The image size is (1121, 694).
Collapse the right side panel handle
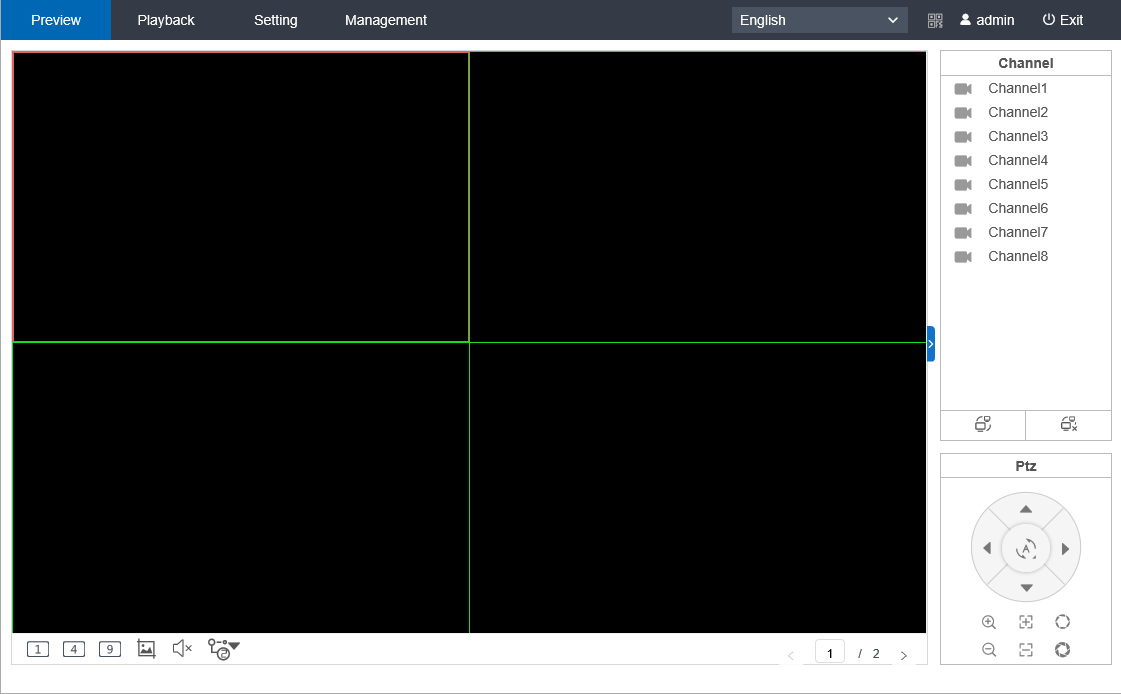point(931,344)
